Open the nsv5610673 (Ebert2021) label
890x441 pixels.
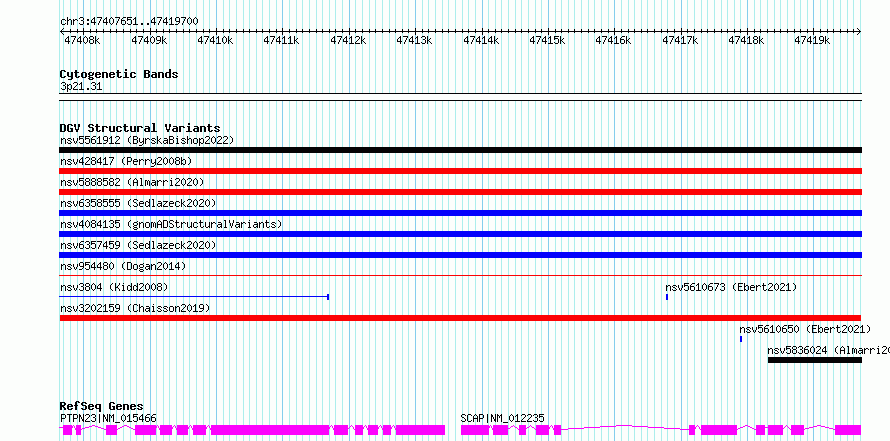731,287
